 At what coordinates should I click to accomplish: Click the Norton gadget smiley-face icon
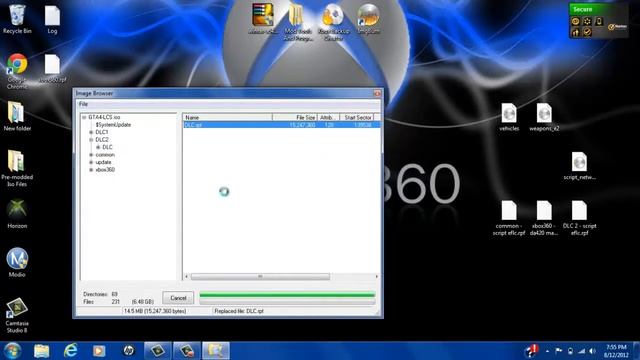click(x=576, y=21)
